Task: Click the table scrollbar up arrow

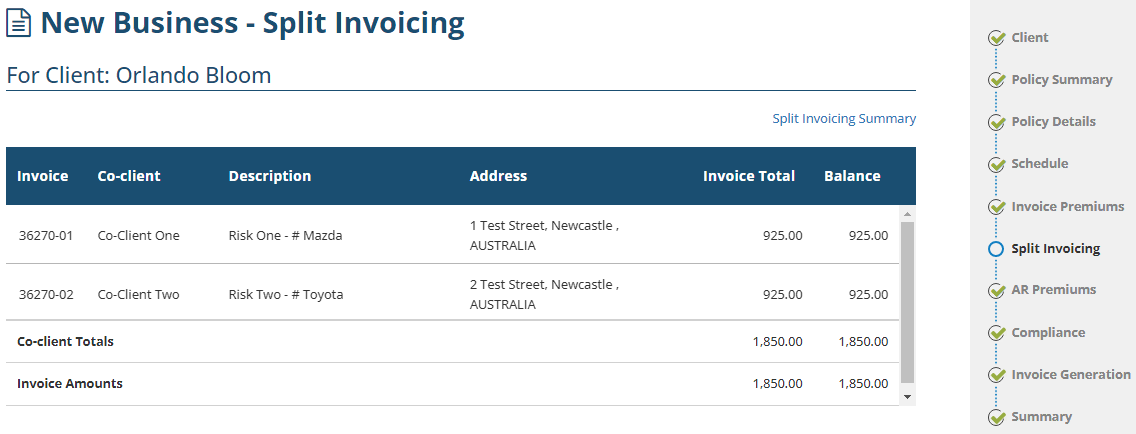Action: pos(907,214)
